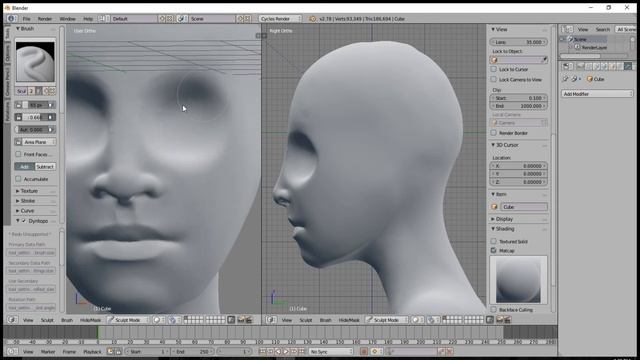Enable Backface Culling checkbox
The height and width of the screenshot is (360, 640).
(494, 310)
